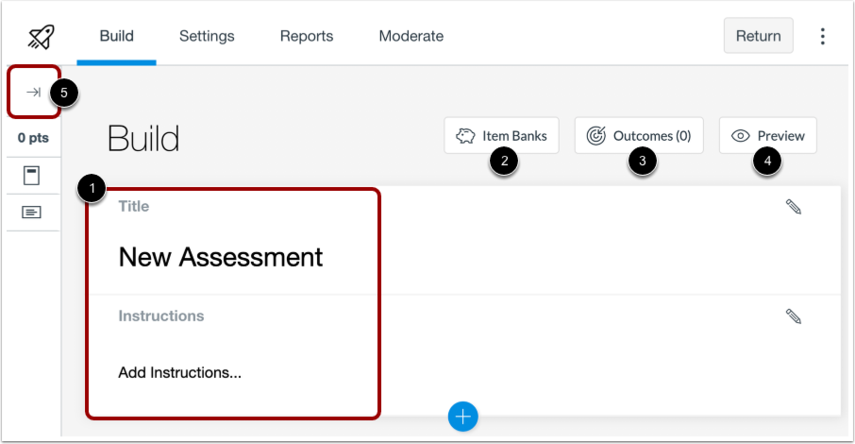
Task: Click the 0 pts label
Action: tap(33, 137)
